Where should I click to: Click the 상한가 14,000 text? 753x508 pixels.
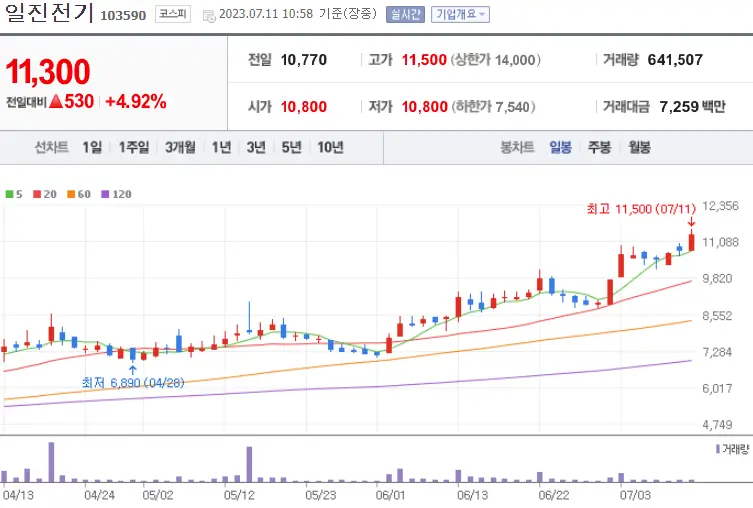pyautogui.click(x=496, y=60)
